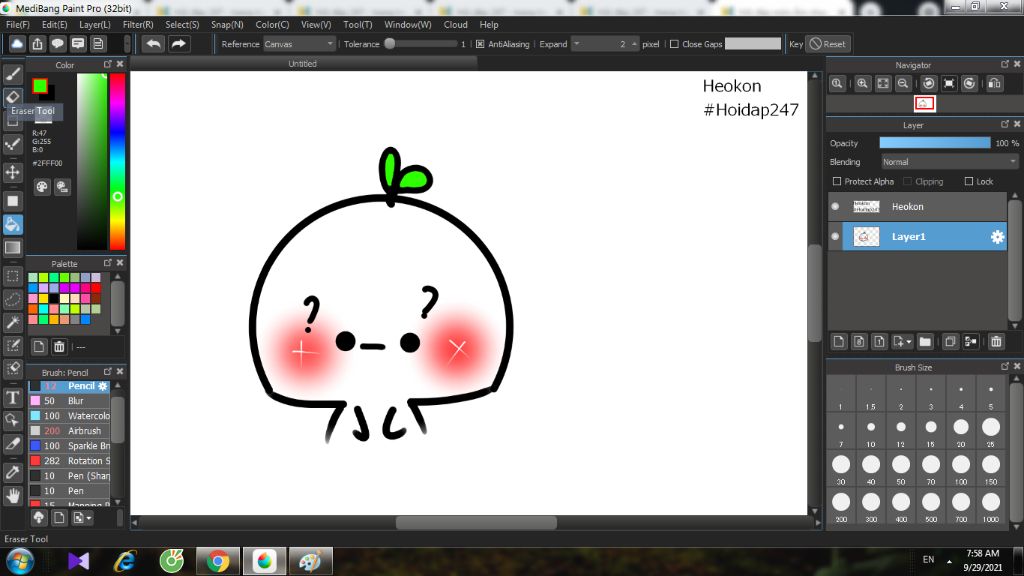The width and height of the screenshot is (1024, 576).
Task: Select the Text tool
Action: coord(12,397)
